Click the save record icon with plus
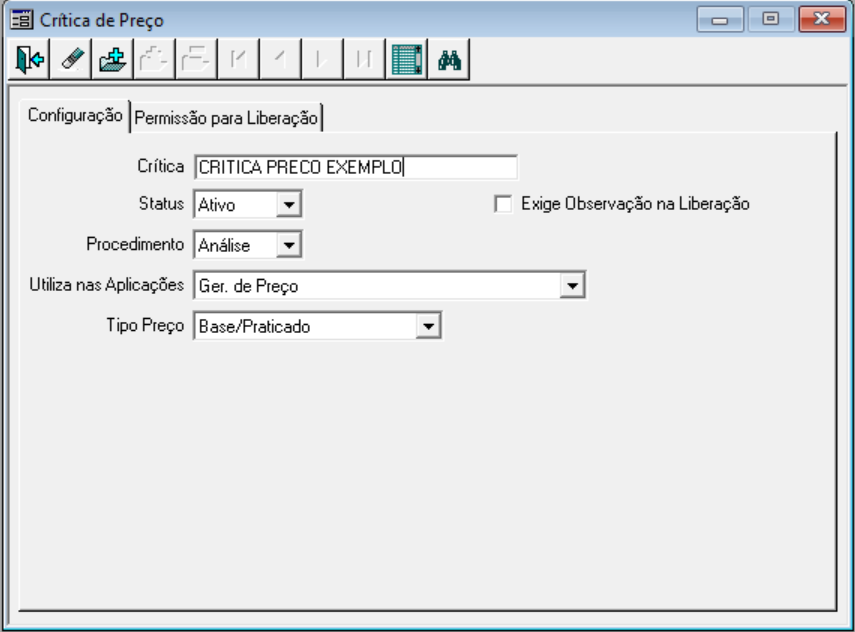 click(113, 59)
